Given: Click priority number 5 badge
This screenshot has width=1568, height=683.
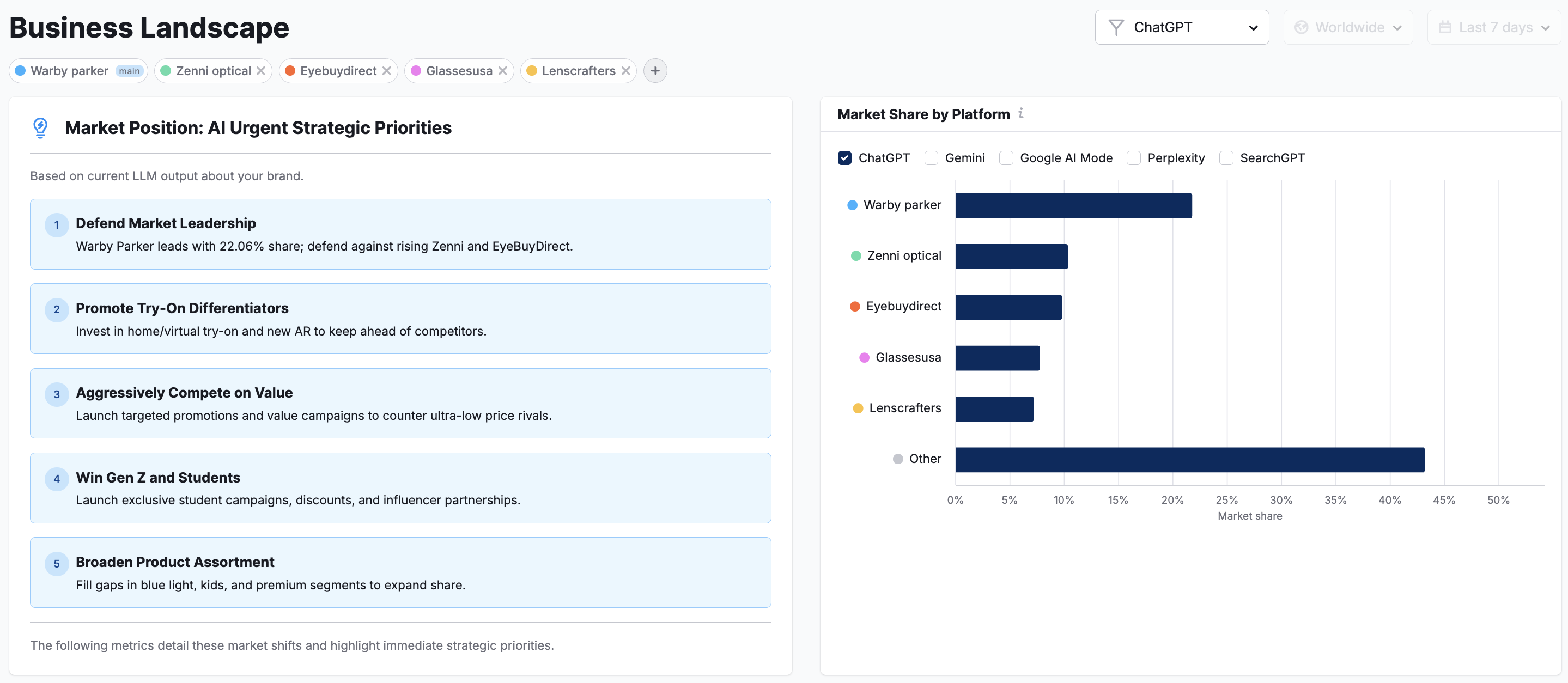Looking at the screenshot, I should [x=57, y=564].
